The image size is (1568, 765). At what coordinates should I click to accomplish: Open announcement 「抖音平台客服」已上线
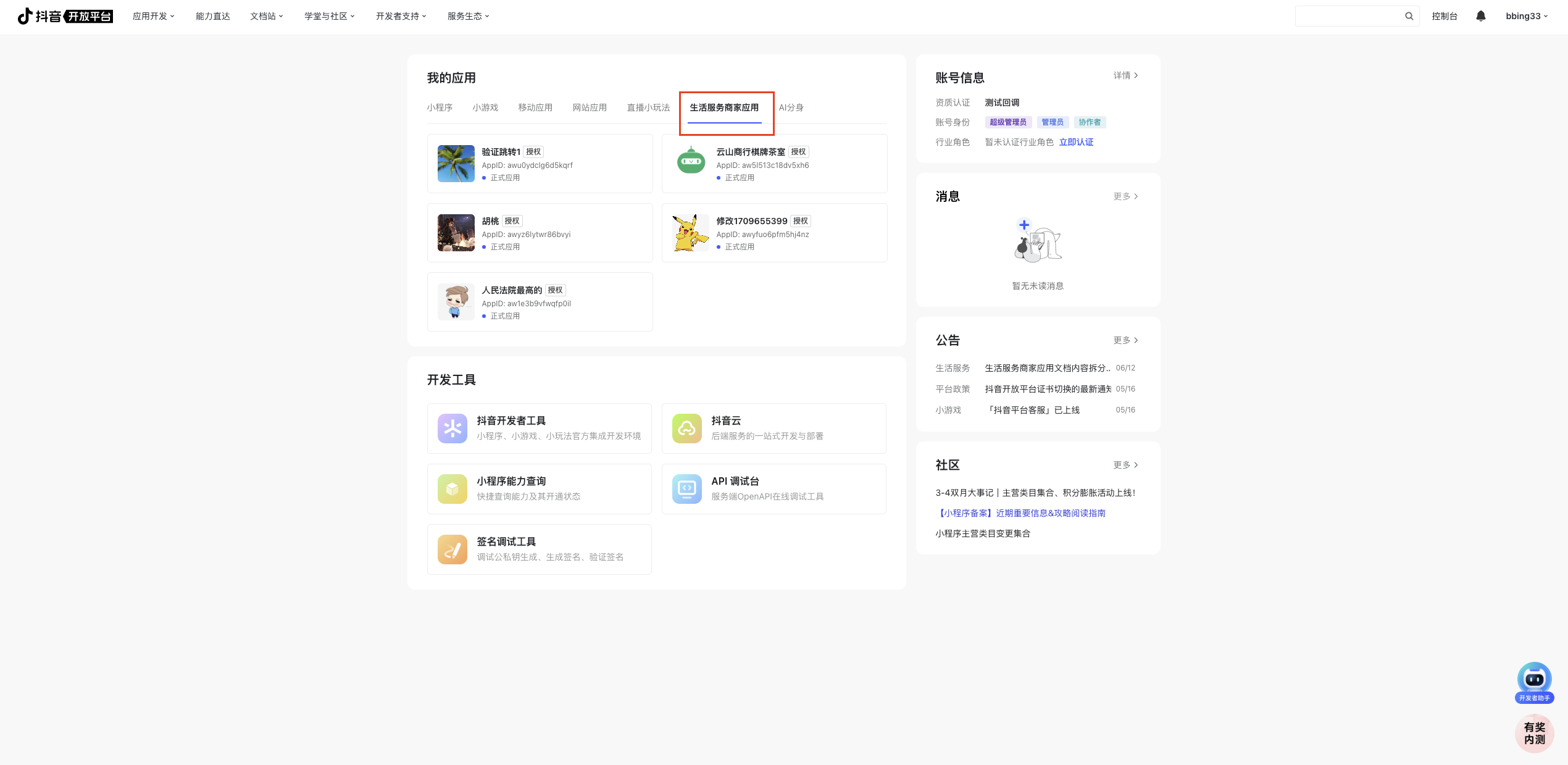tap(1032, 410)
